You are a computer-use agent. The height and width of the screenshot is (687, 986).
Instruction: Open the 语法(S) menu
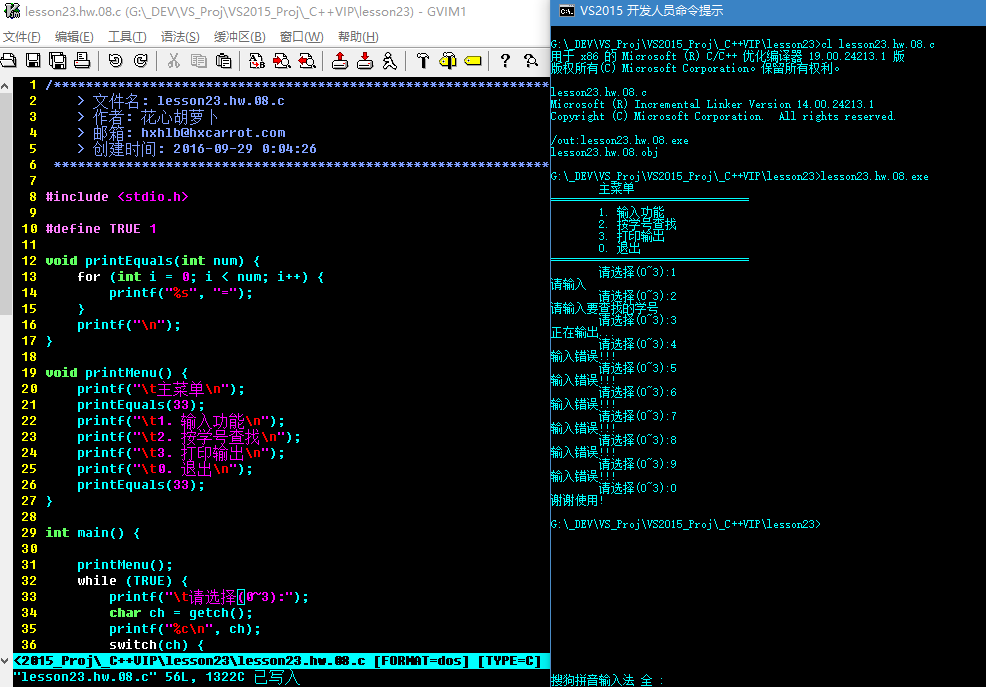180,37
